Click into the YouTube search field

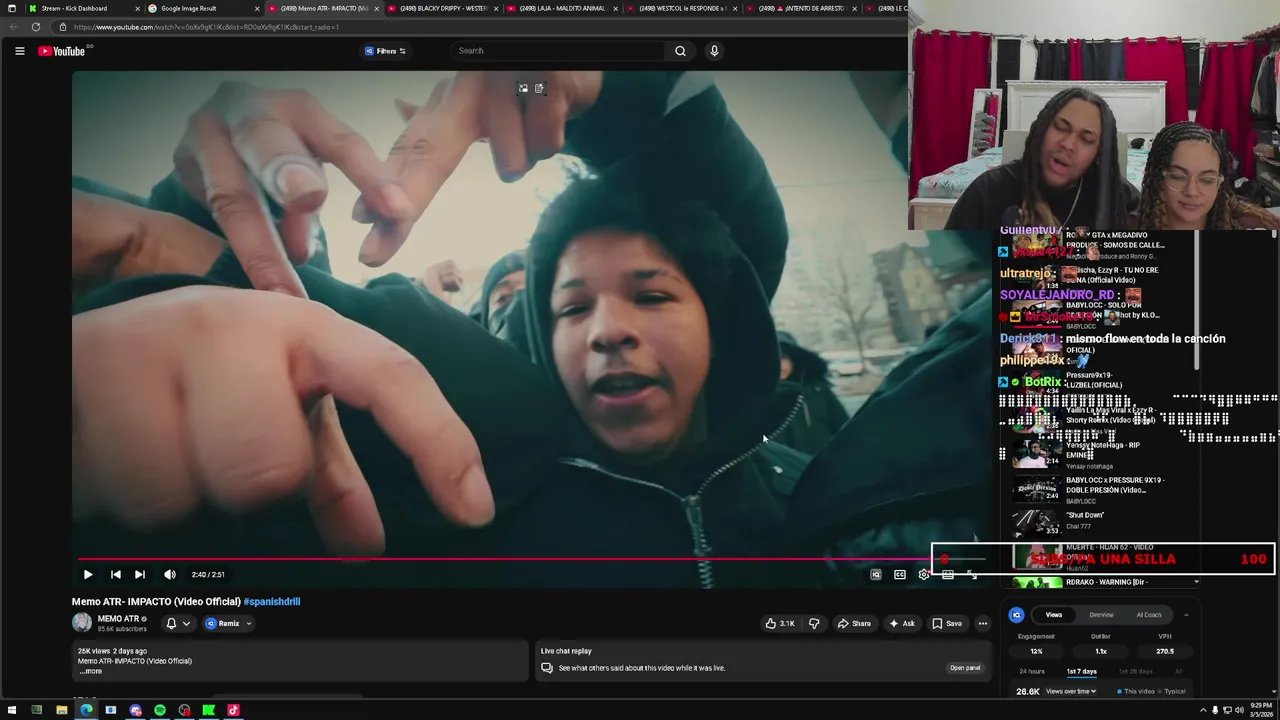pyautogui.click(x=558, y=51)
